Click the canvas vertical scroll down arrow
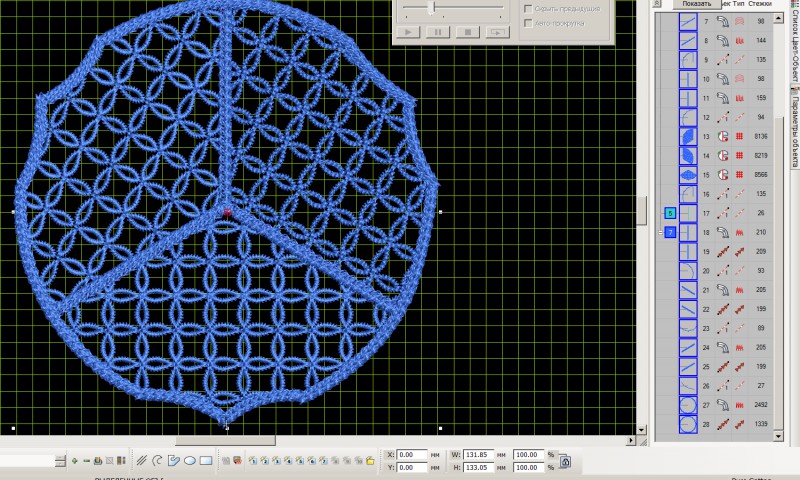Image resolution: width=800 pixels, height=480 pixels. coord(641,430)
